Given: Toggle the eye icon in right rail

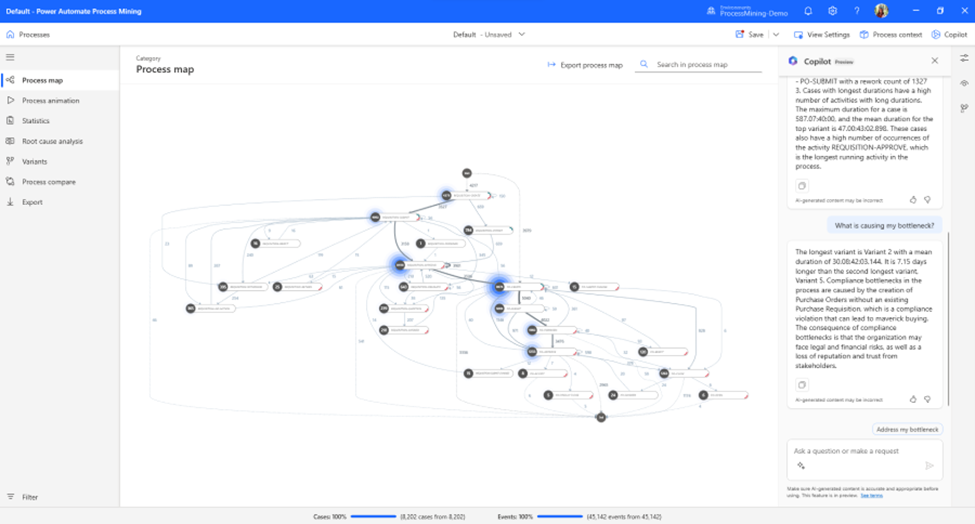Looking at the screenshot, I should tap(963, 83).
